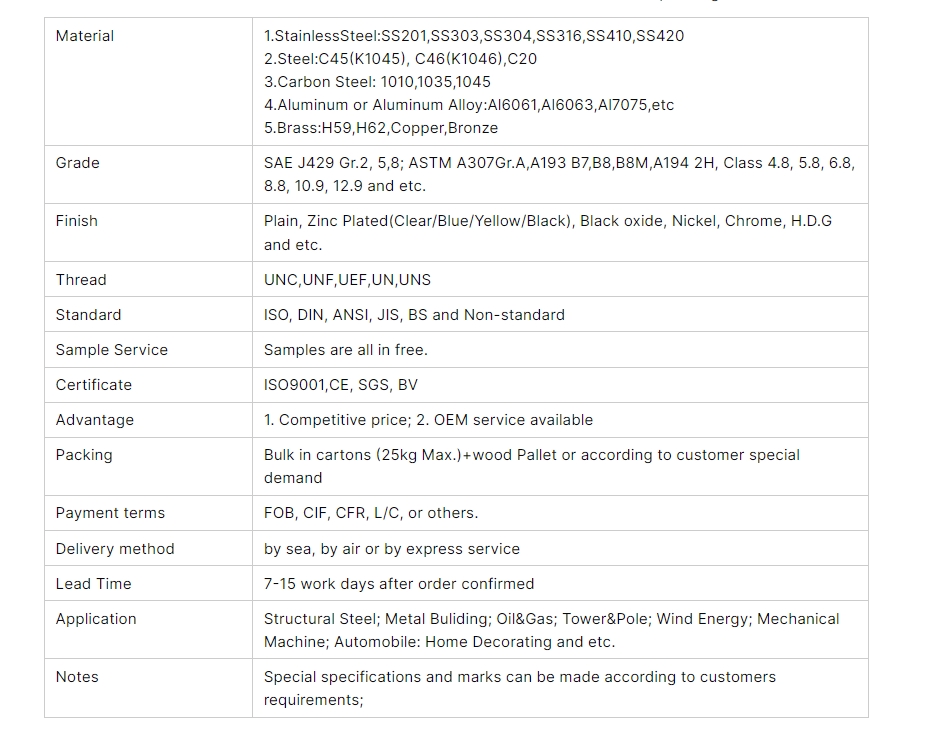The width and height of the screenshot is (927, 736).
Task: Click the Material row label cell
Action: 85,36
